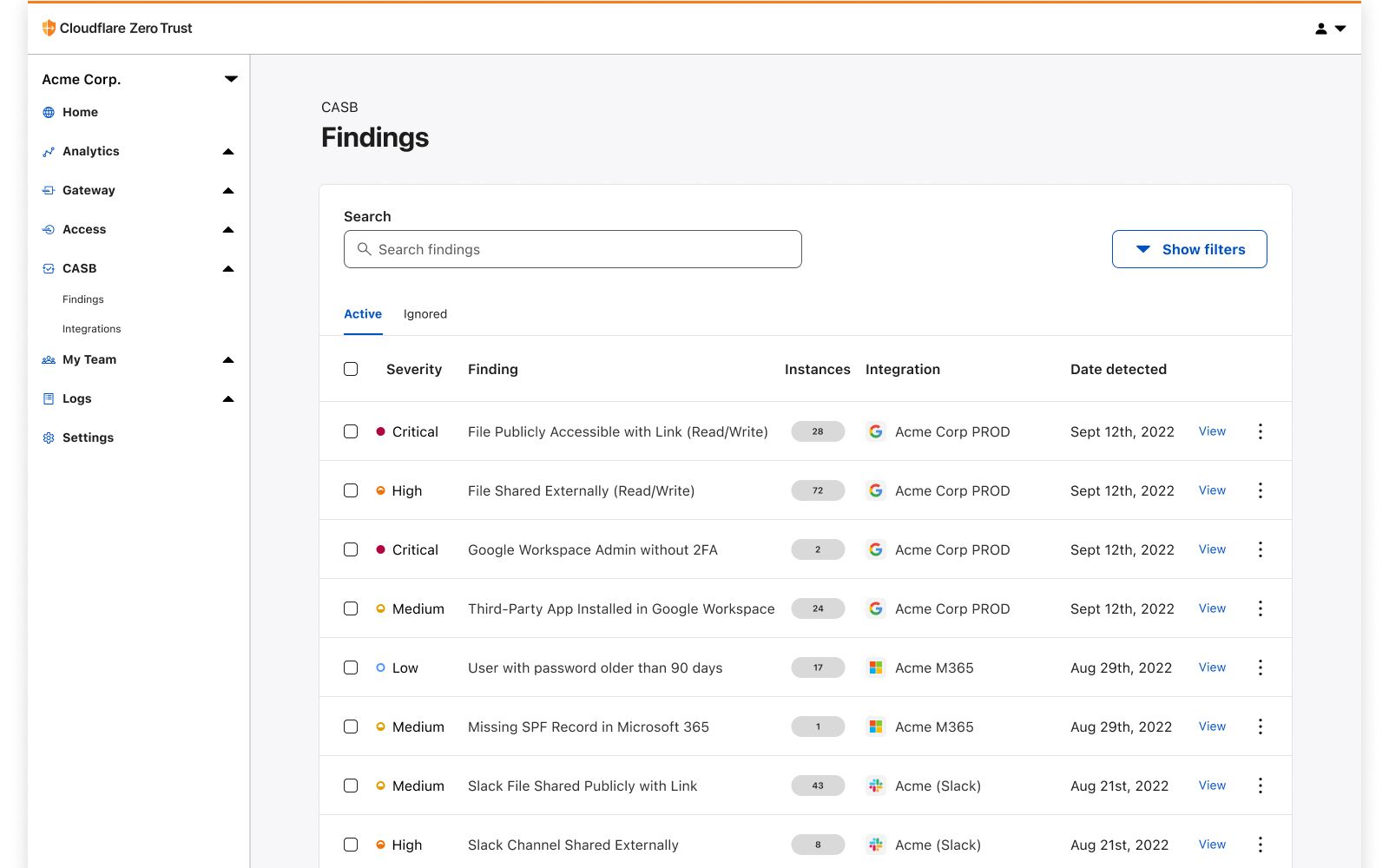Open Integrations under CASB in sidebar
1389x868 pixels.
tap(92, 329)
